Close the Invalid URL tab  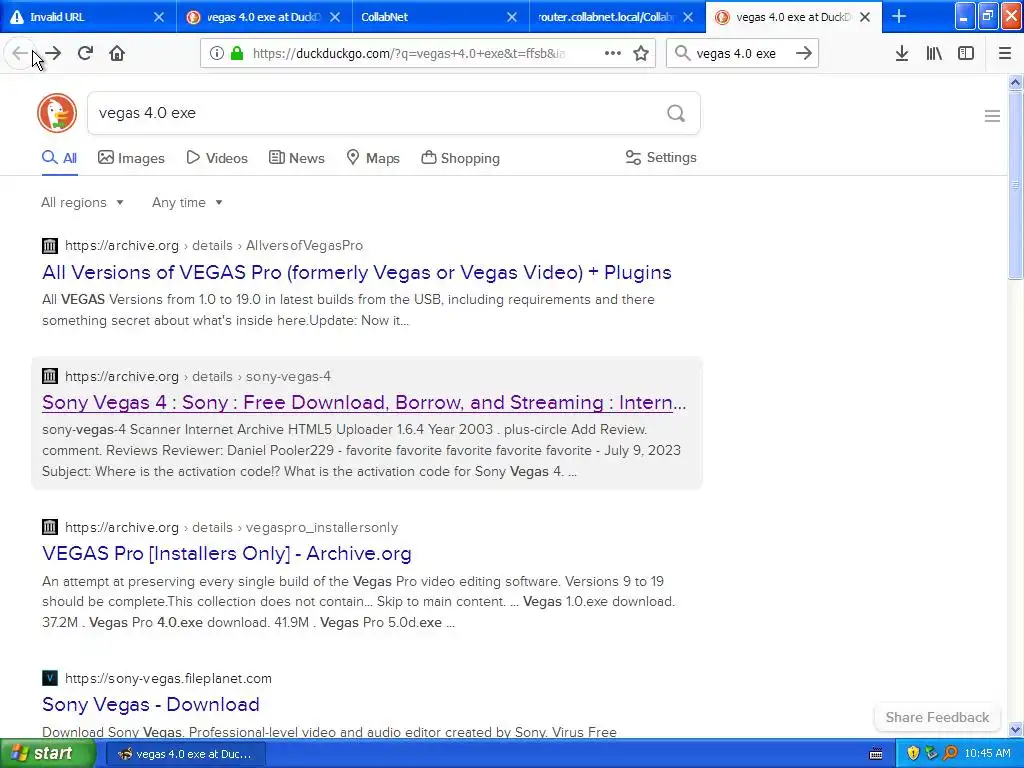pyautogui.click(x=159, y=17)
